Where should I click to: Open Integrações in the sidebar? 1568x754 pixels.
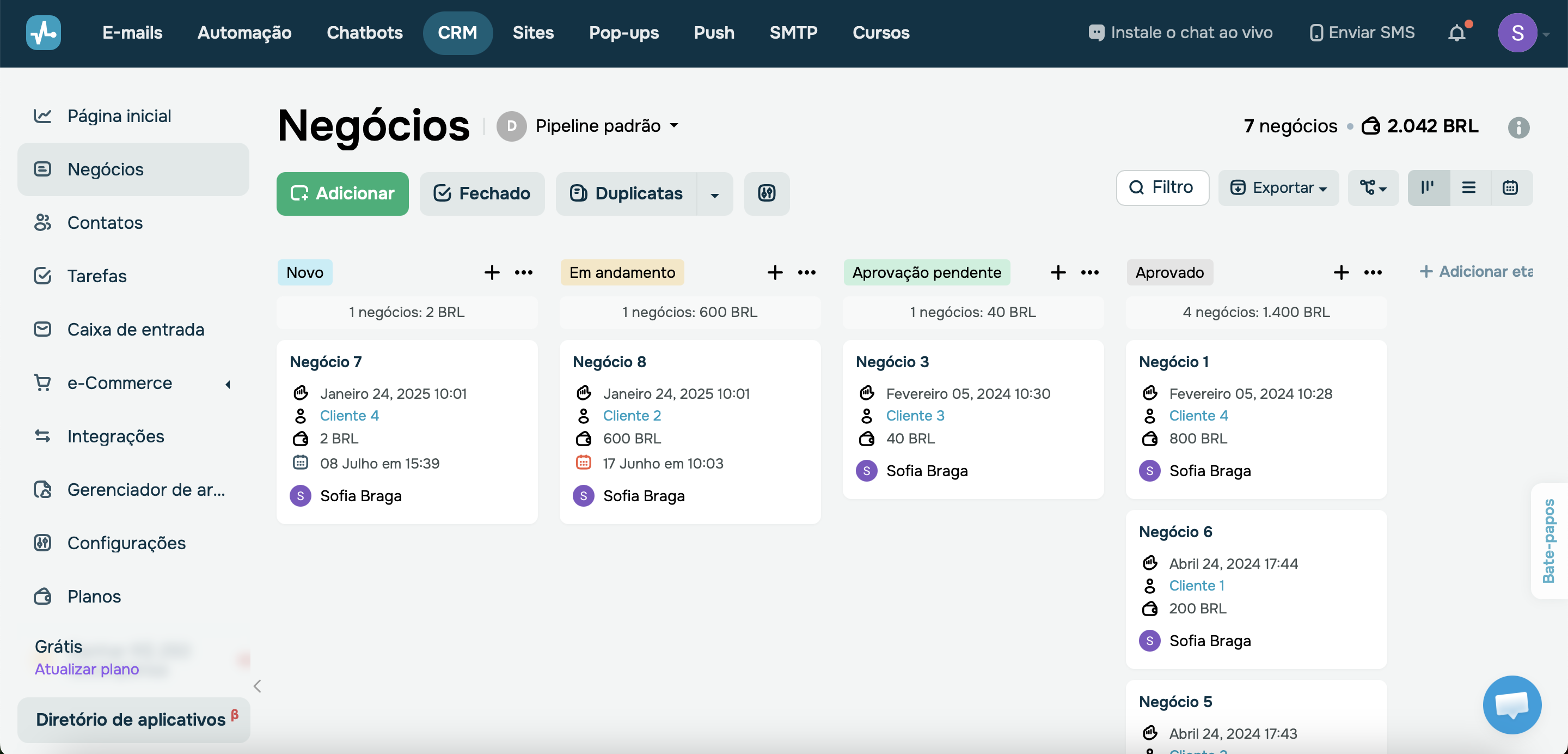coord(133,436)
